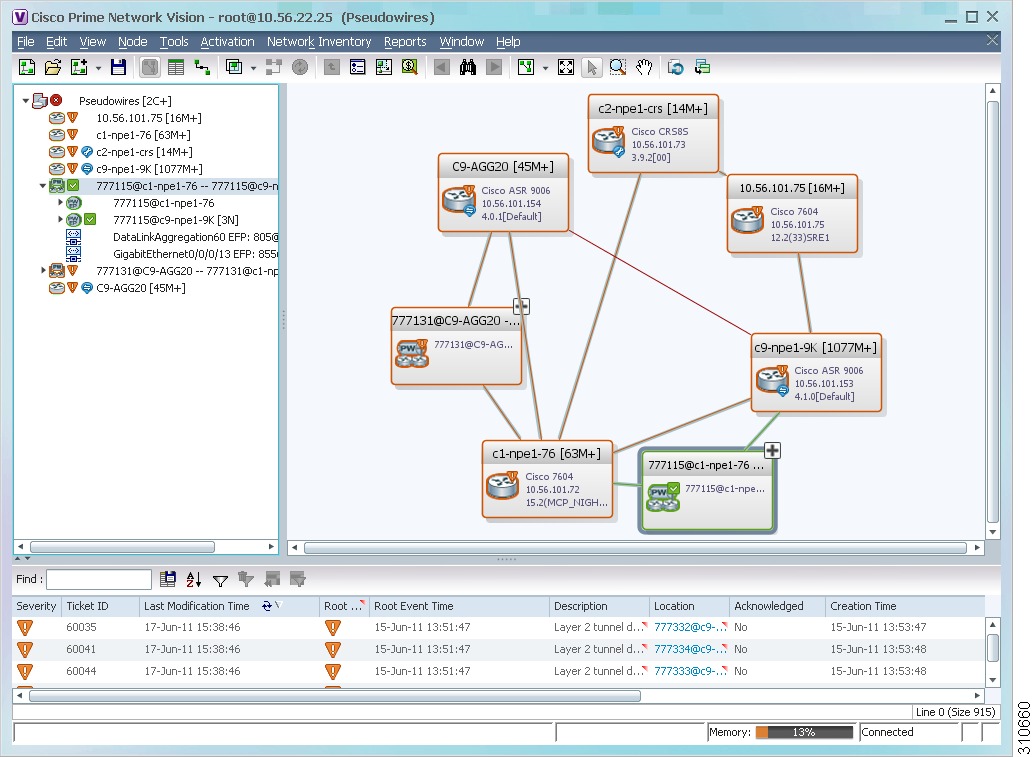Screen dimensions: 1033x757
Task: Click the fit in window icon
Action: (x=566, y=67)
